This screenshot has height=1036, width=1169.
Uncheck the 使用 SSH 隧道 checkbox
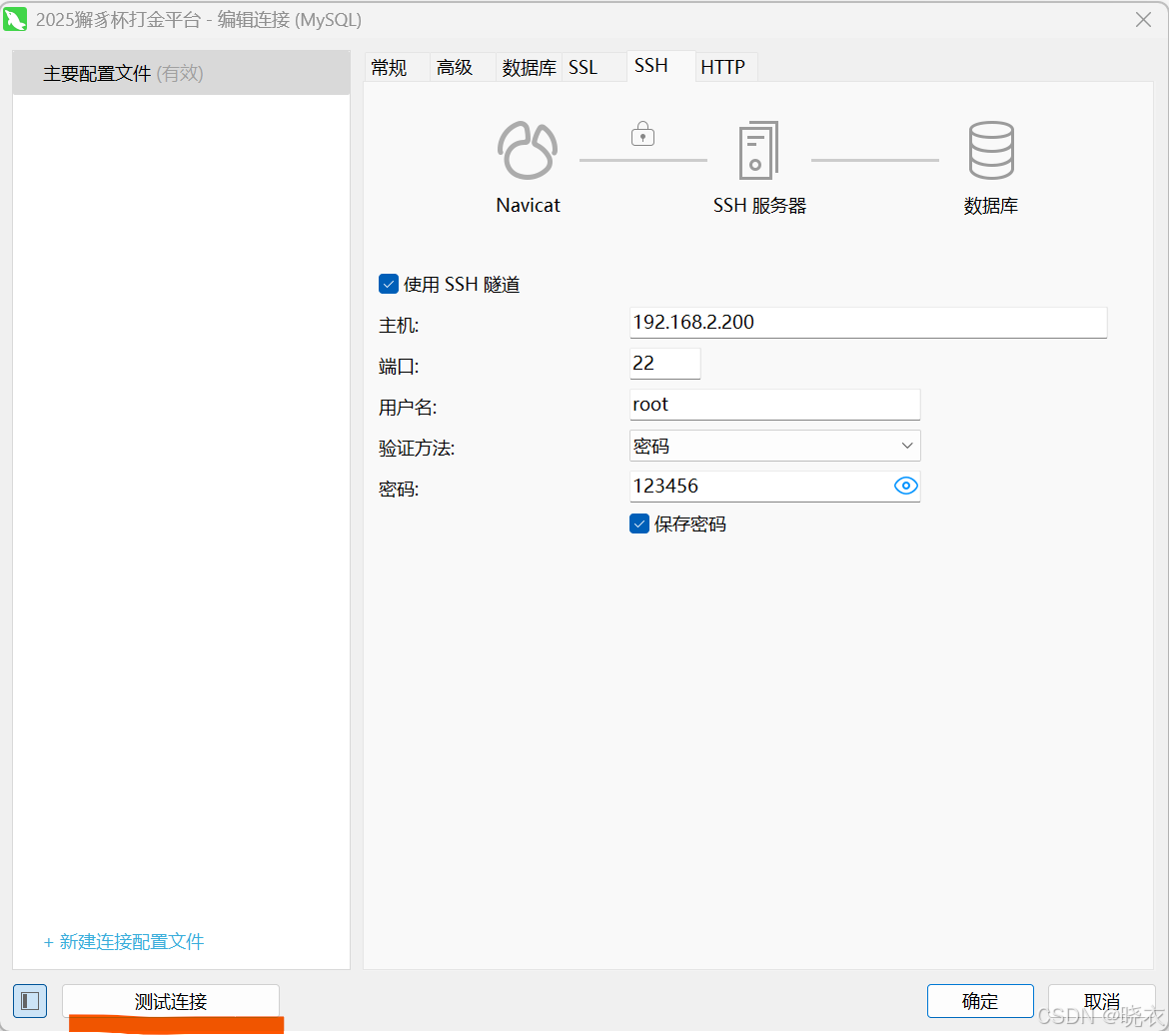(389, 284)
